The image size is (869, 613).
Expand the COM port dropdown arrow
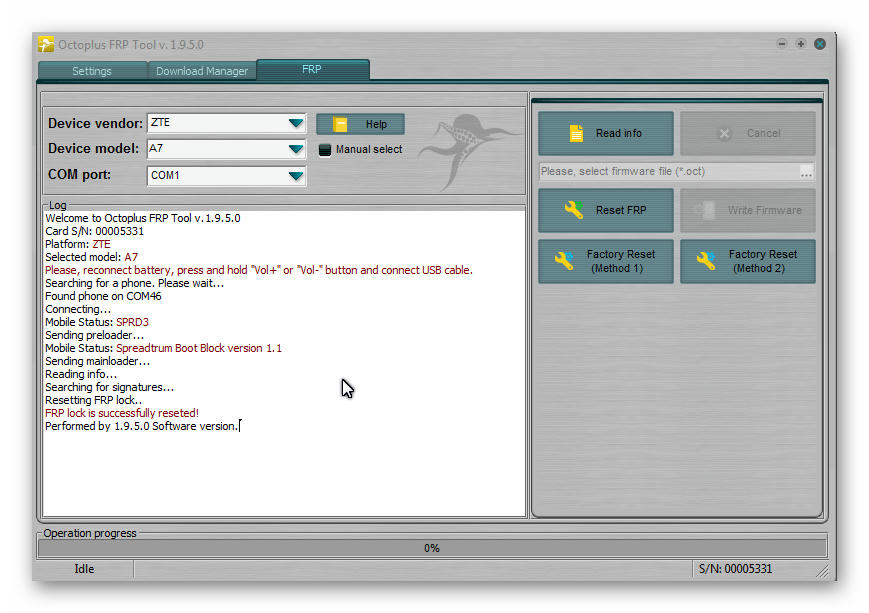(296, 176)
